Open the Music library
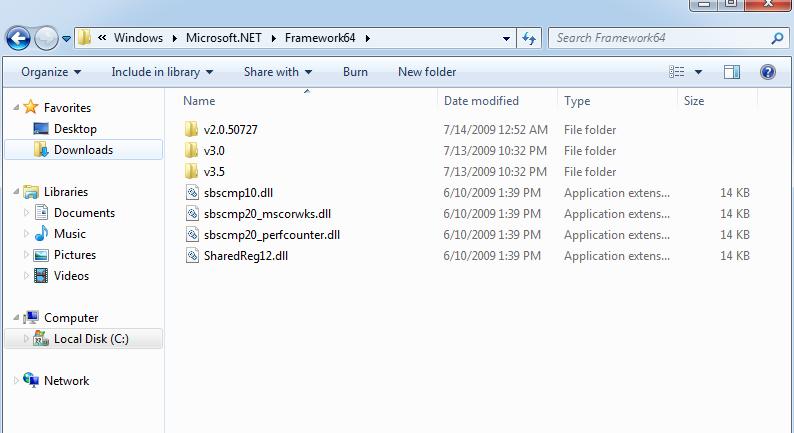Screen dimensions: 794x433 pos(70,233)
